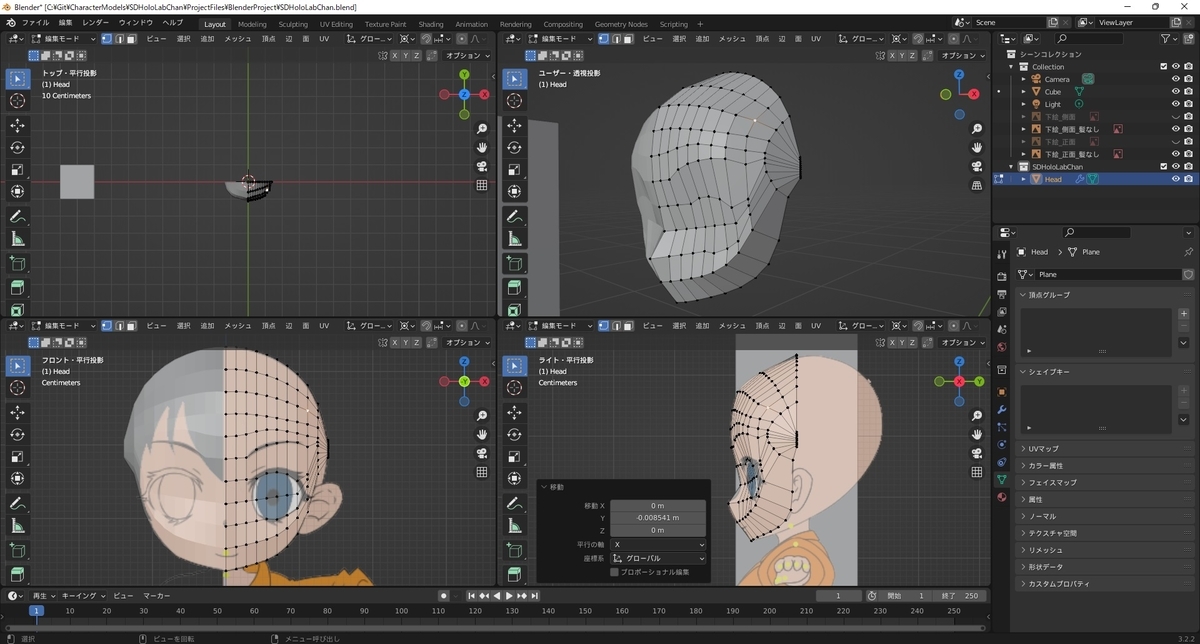Jump to the timeline end frame
The width and height of the screenshot is (1200, 644).
(x=536, y=596)
